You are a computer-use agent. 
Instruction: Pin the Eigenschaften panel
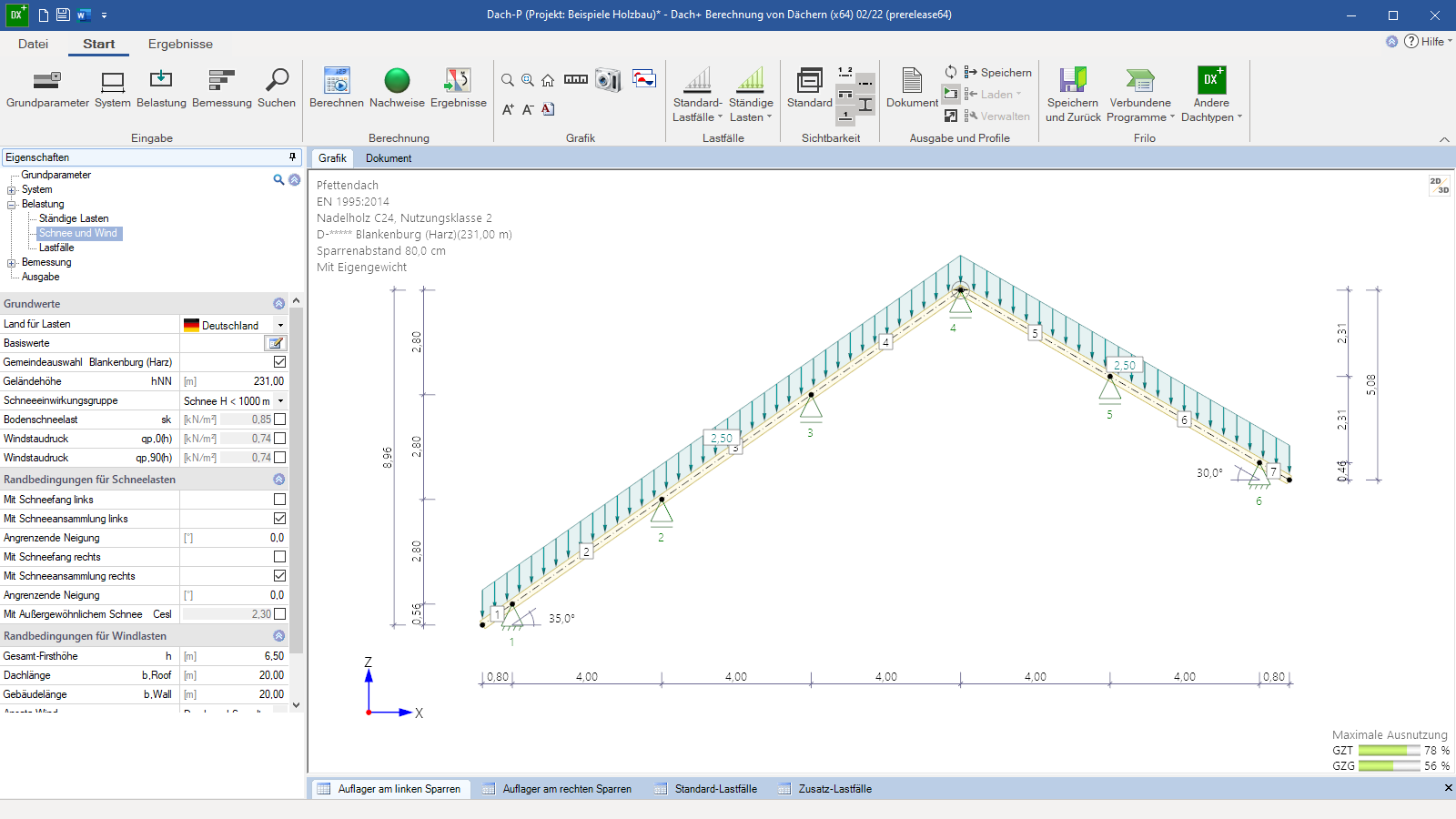[292, 157]
